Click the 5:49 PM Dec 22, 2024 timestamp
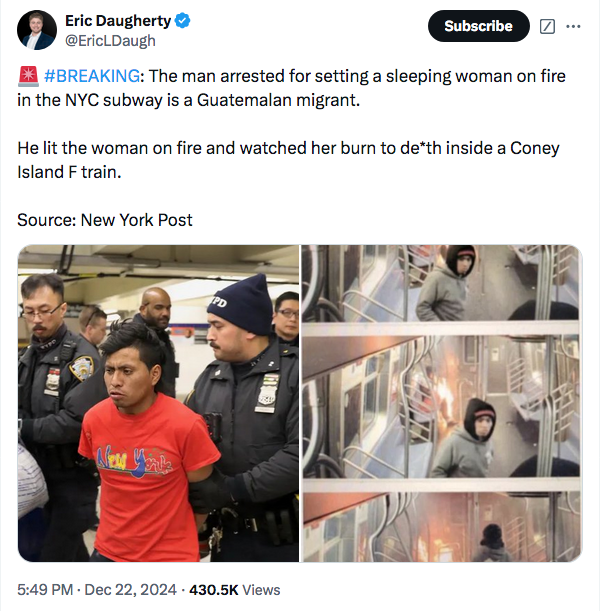 [97, 590]
